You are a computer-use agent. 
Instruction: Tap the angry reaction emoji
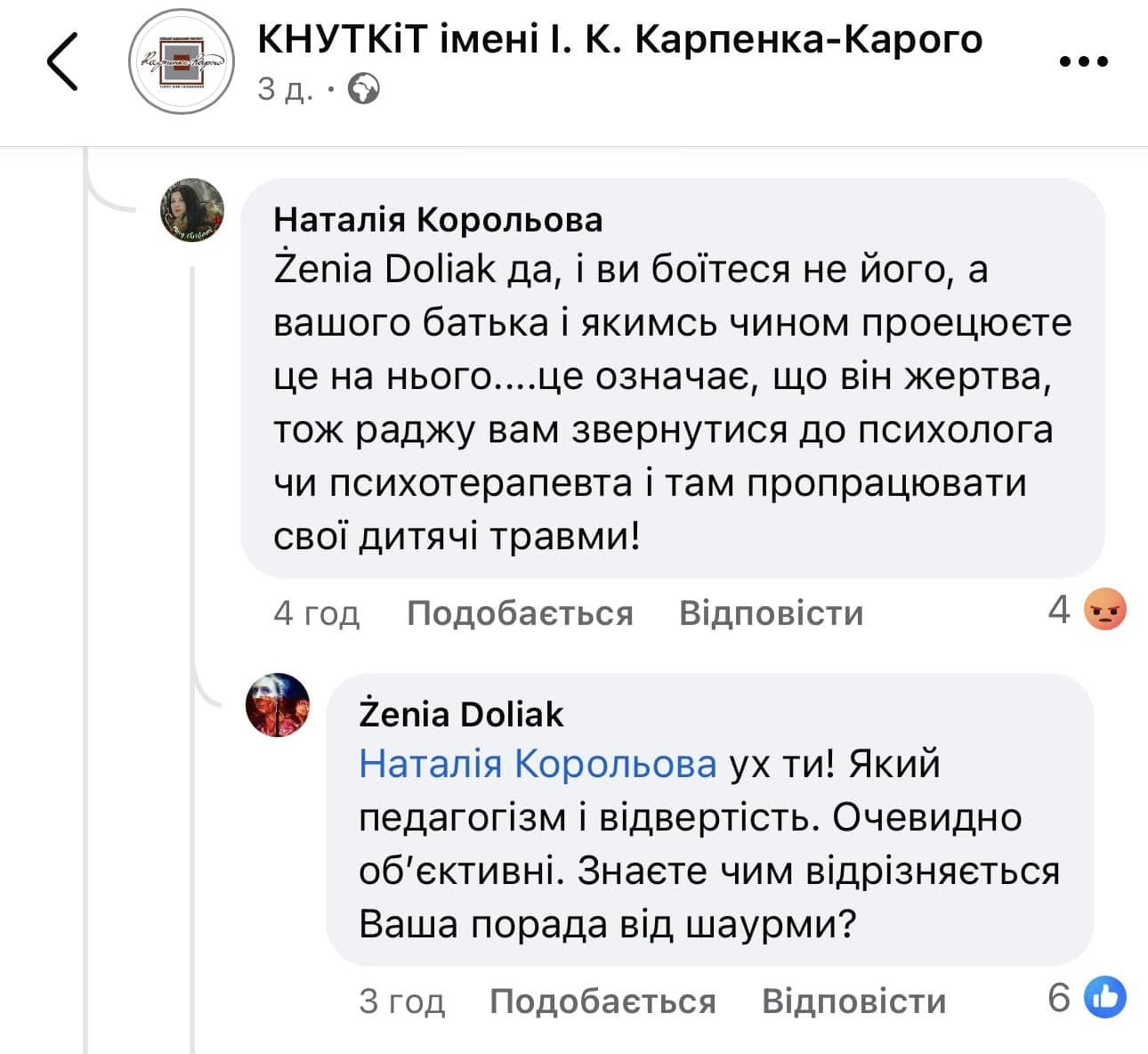tap(1106, 612)
